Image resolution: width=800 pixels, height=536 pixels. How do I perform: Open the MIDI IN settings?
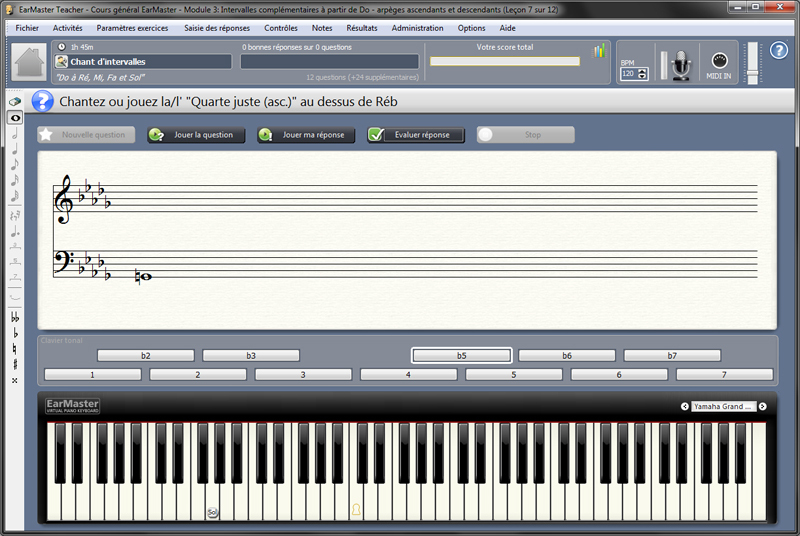click(719, 65)
